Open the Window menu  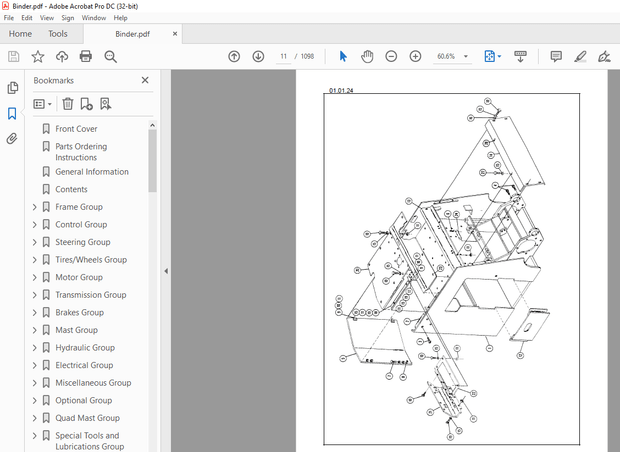(x=94, y=18)
